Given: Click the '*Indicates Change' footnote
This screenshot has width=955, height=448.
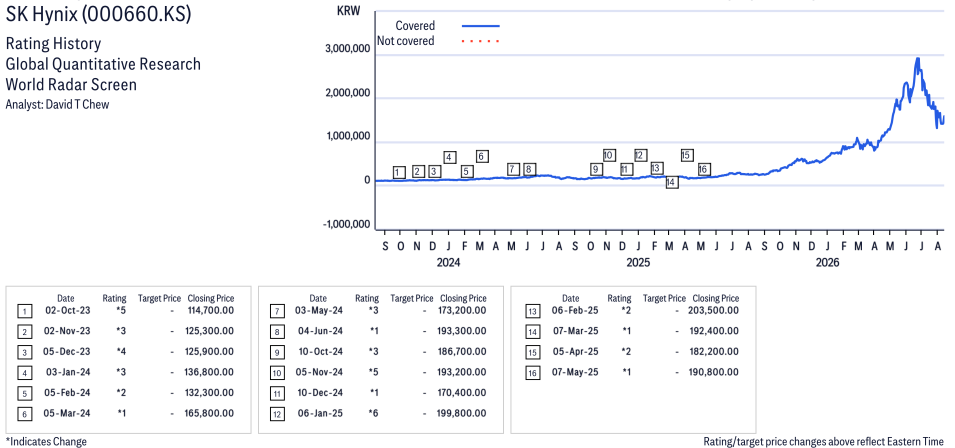Looking at the screenshot, I should (46, 441).
